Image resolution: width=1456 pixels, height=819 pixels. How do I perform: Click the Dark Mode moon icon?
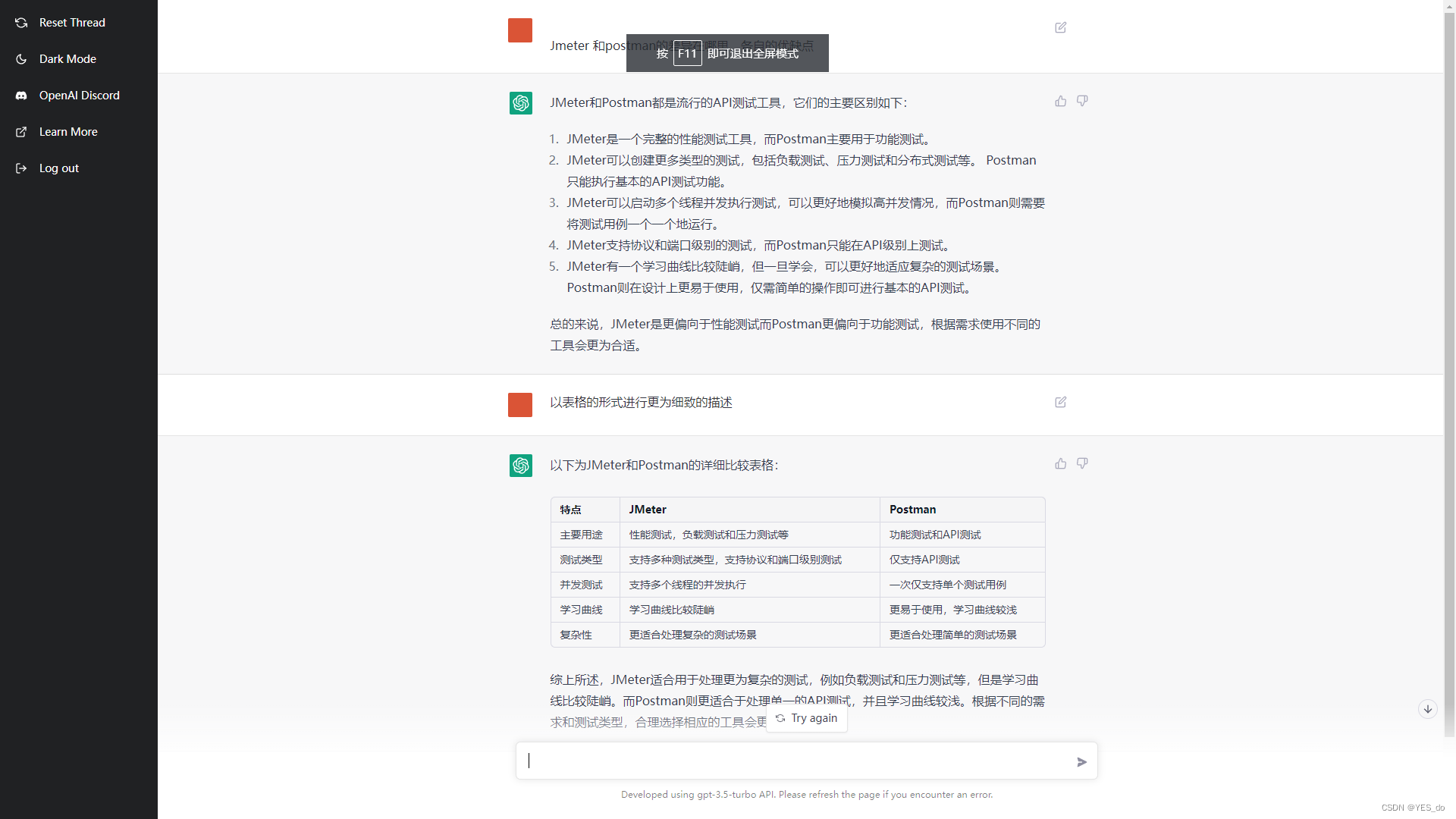[x=21, y=59]
